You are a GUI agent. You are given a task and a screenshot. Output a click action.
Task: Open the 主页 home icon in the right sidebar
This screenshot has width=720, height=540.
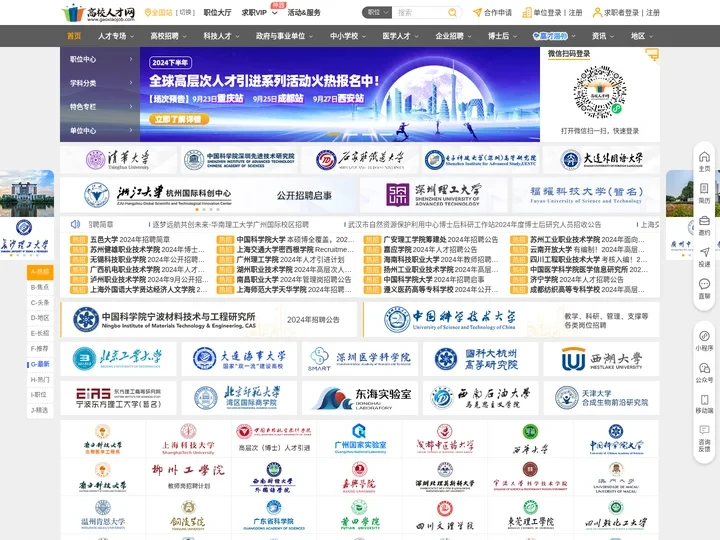pyautogui.click(x=704, y=157)
